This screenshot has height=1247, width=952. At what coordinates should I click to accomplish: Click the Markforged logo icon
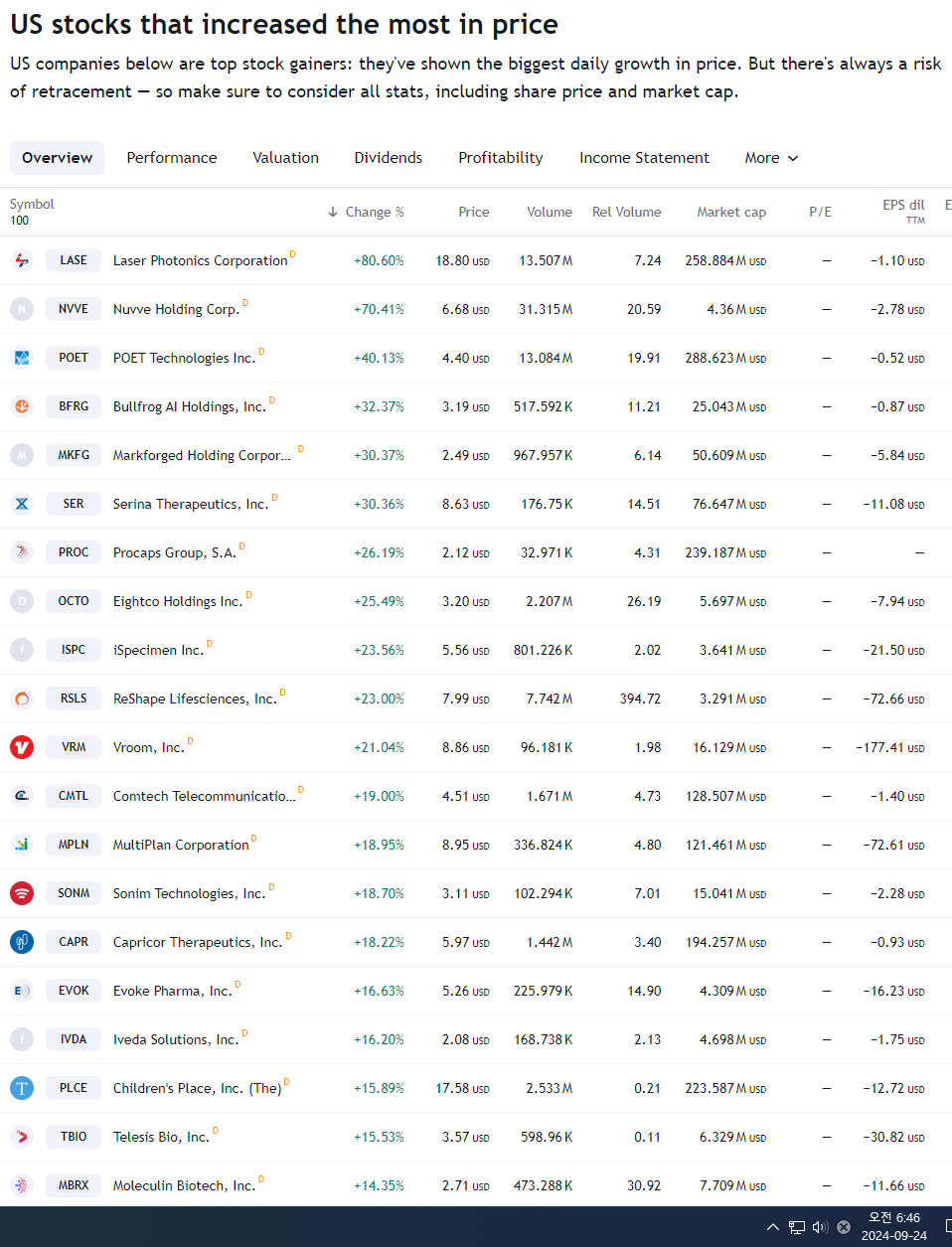click(x=22, y=455)
